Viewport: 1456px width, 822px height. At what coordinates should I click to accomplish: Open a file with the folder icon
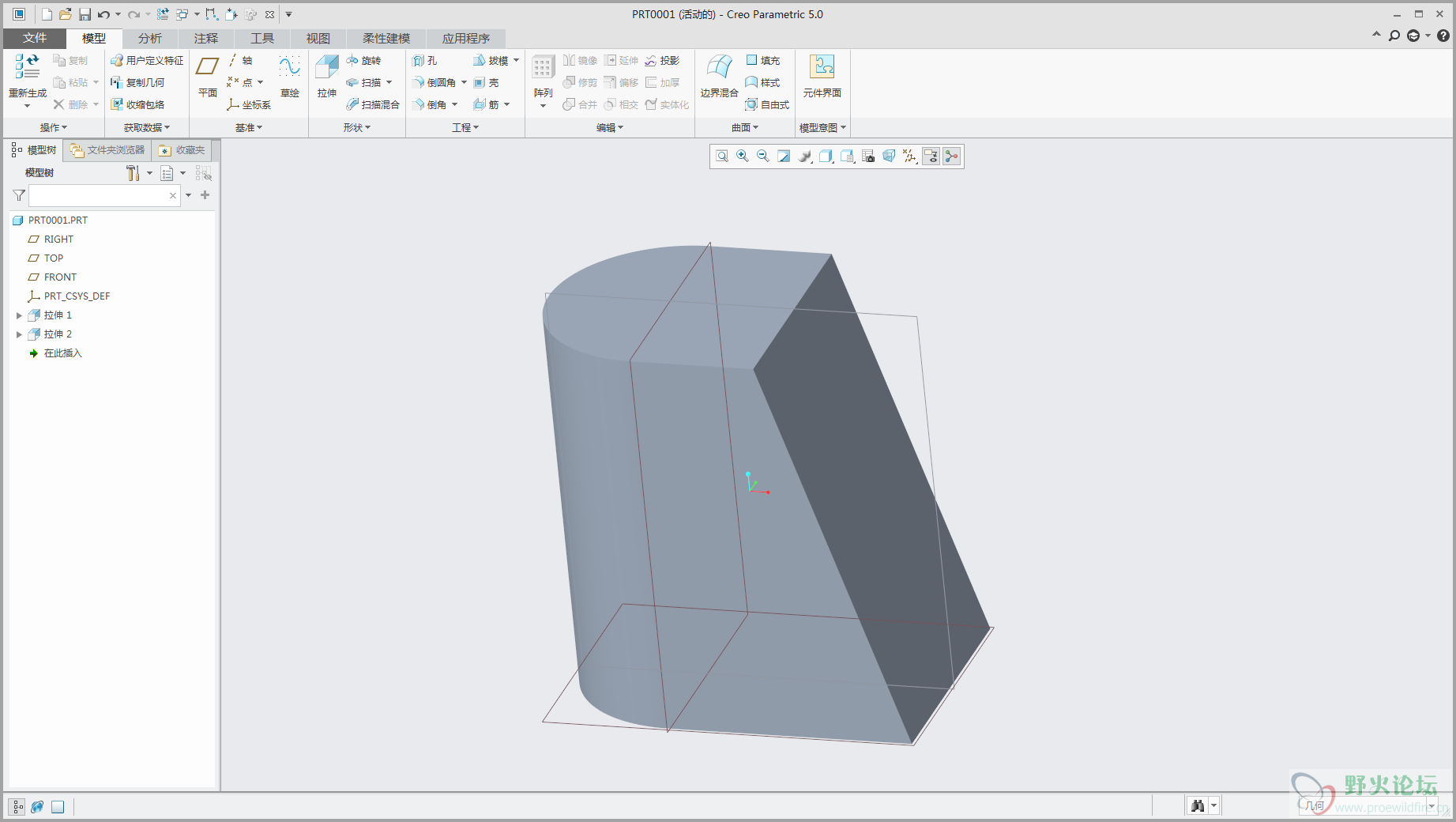[66, 14]
